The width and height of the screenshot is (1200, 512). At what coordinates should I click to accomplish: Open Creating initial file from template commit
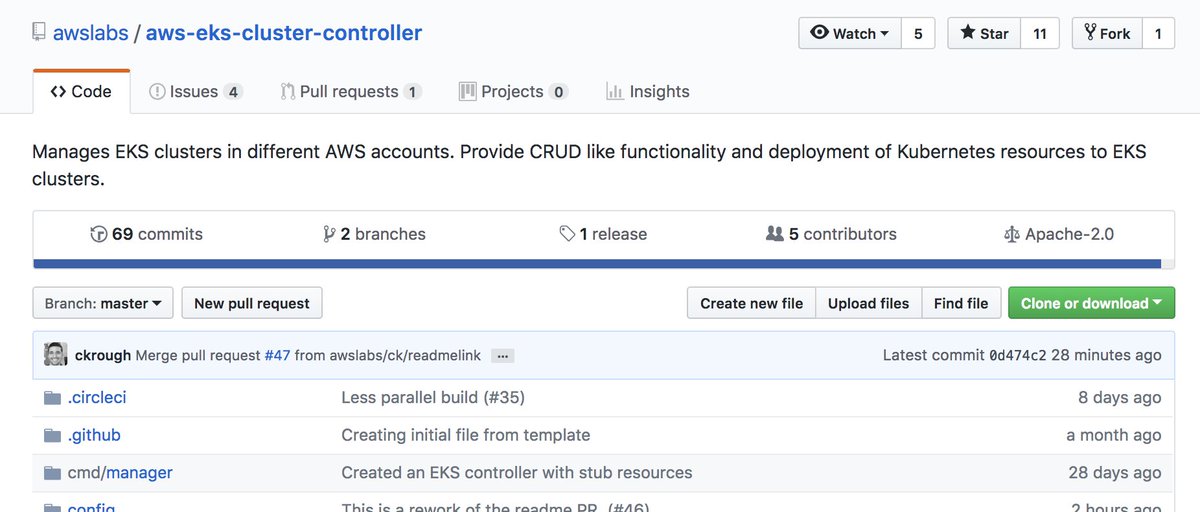click(x=466, y=435)
